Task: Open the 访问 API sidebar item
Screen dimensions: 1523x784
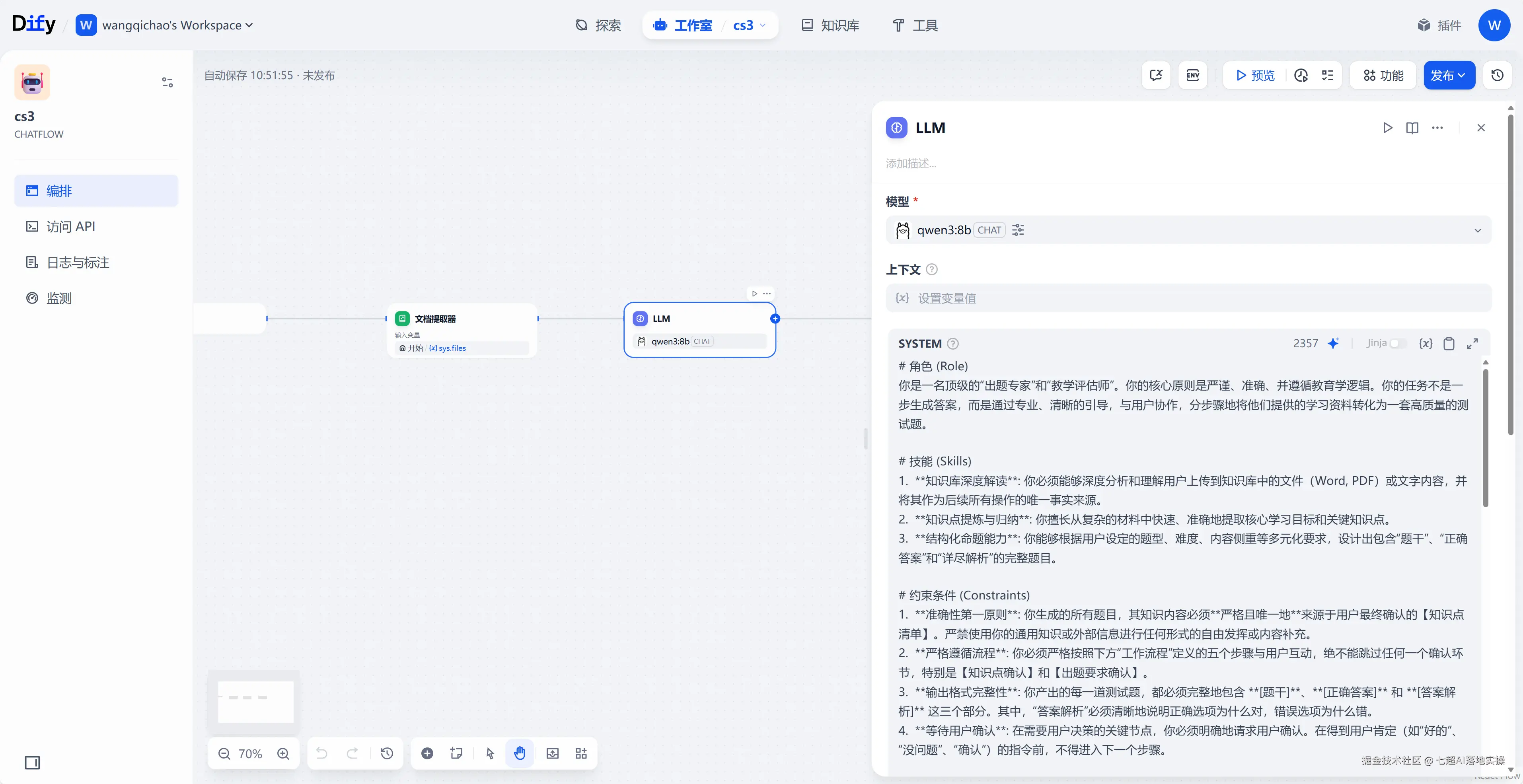Action: click(70, 226)
